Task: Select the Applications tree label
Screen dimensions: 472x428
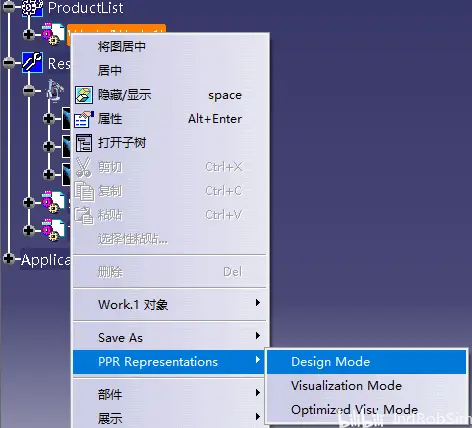Action: (46, 260)
